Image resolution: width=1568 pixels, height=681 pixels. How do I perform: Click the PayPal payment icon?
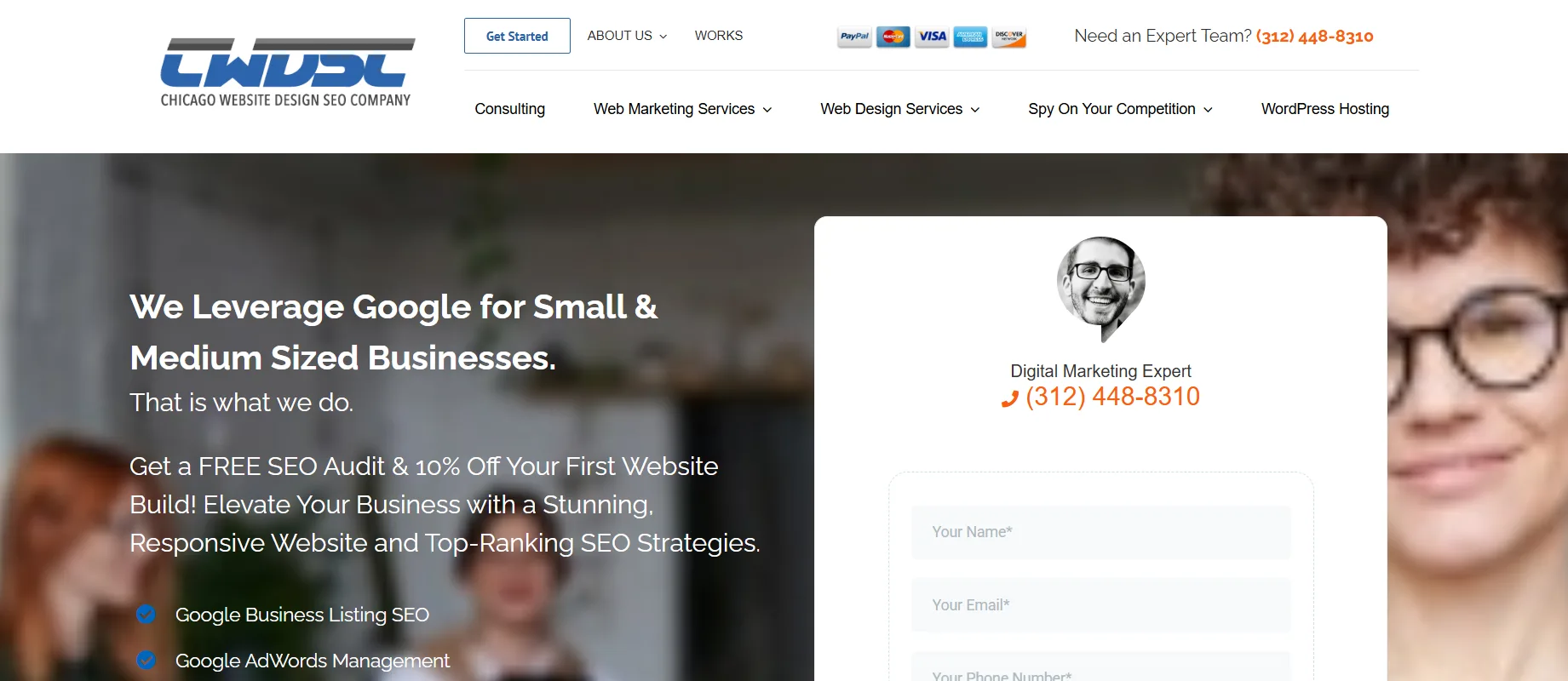point(853,37)
